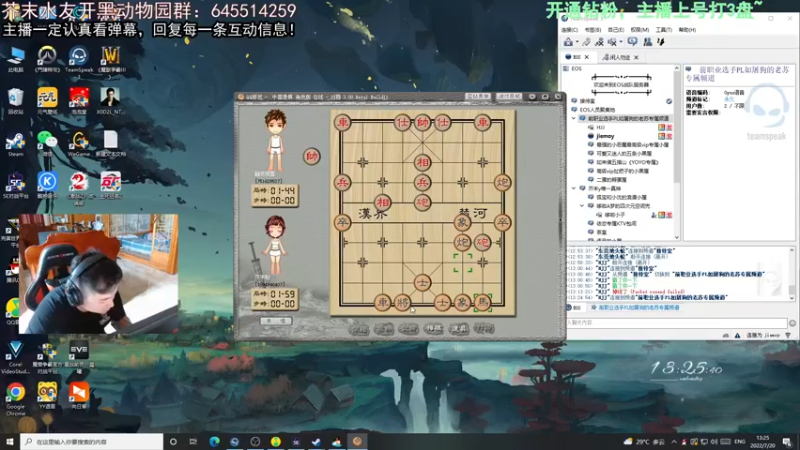Select user HJJ in the channel tree

click(x=601, y=128)
